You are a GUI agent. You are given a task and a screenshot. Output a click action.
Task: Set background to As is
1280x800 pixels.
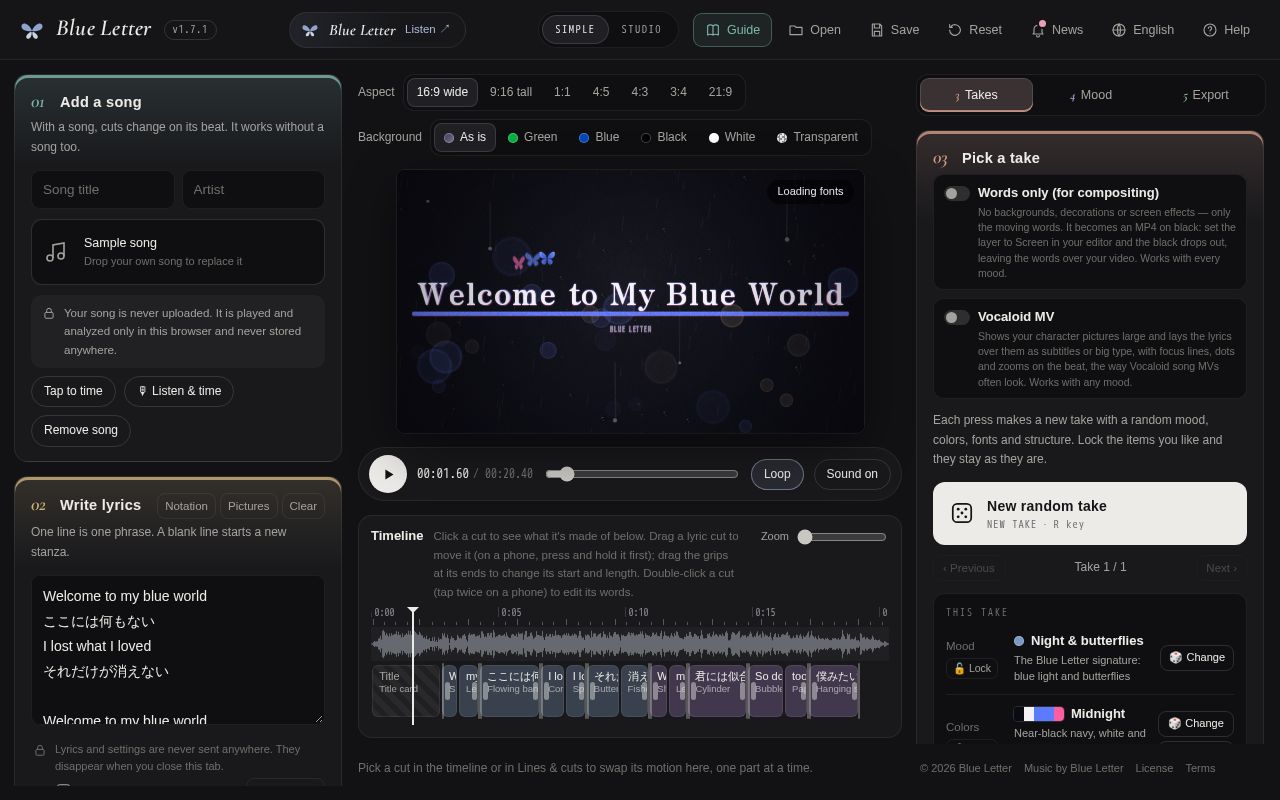[465, 137]
